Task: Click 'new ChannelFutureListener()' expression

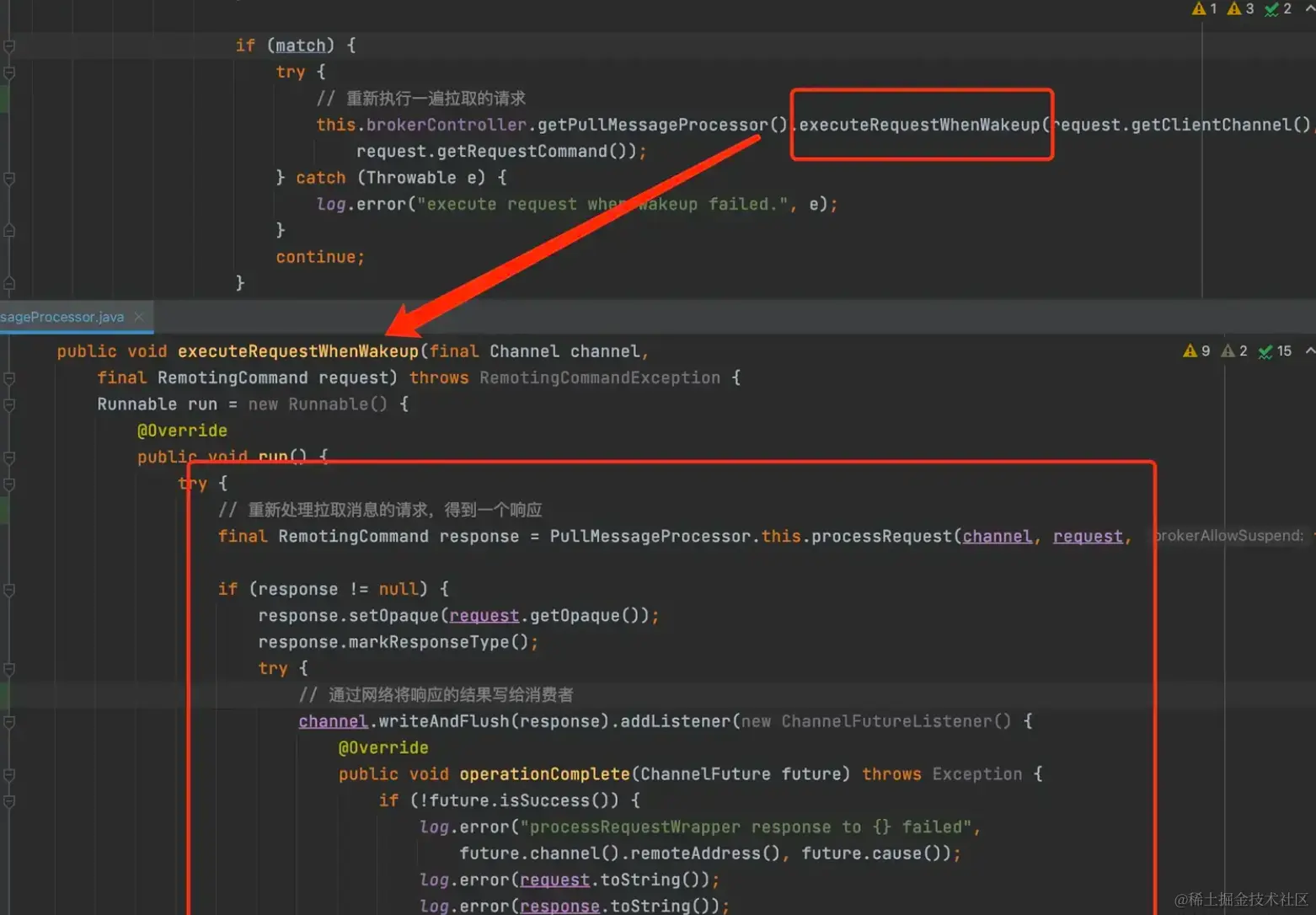Action: 875,722
